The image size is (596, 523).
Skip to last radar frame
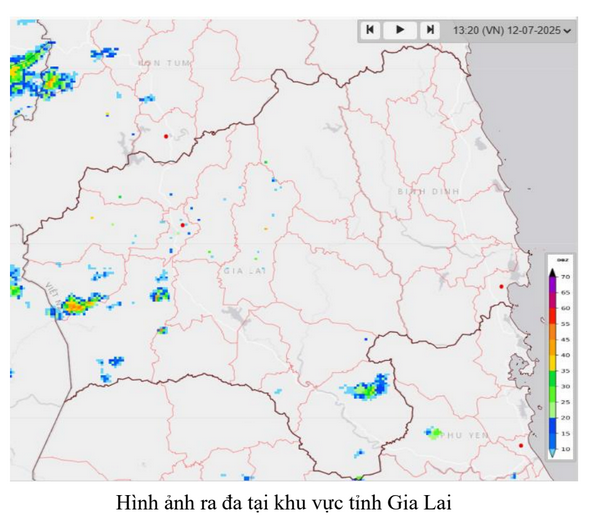[430, 30]
